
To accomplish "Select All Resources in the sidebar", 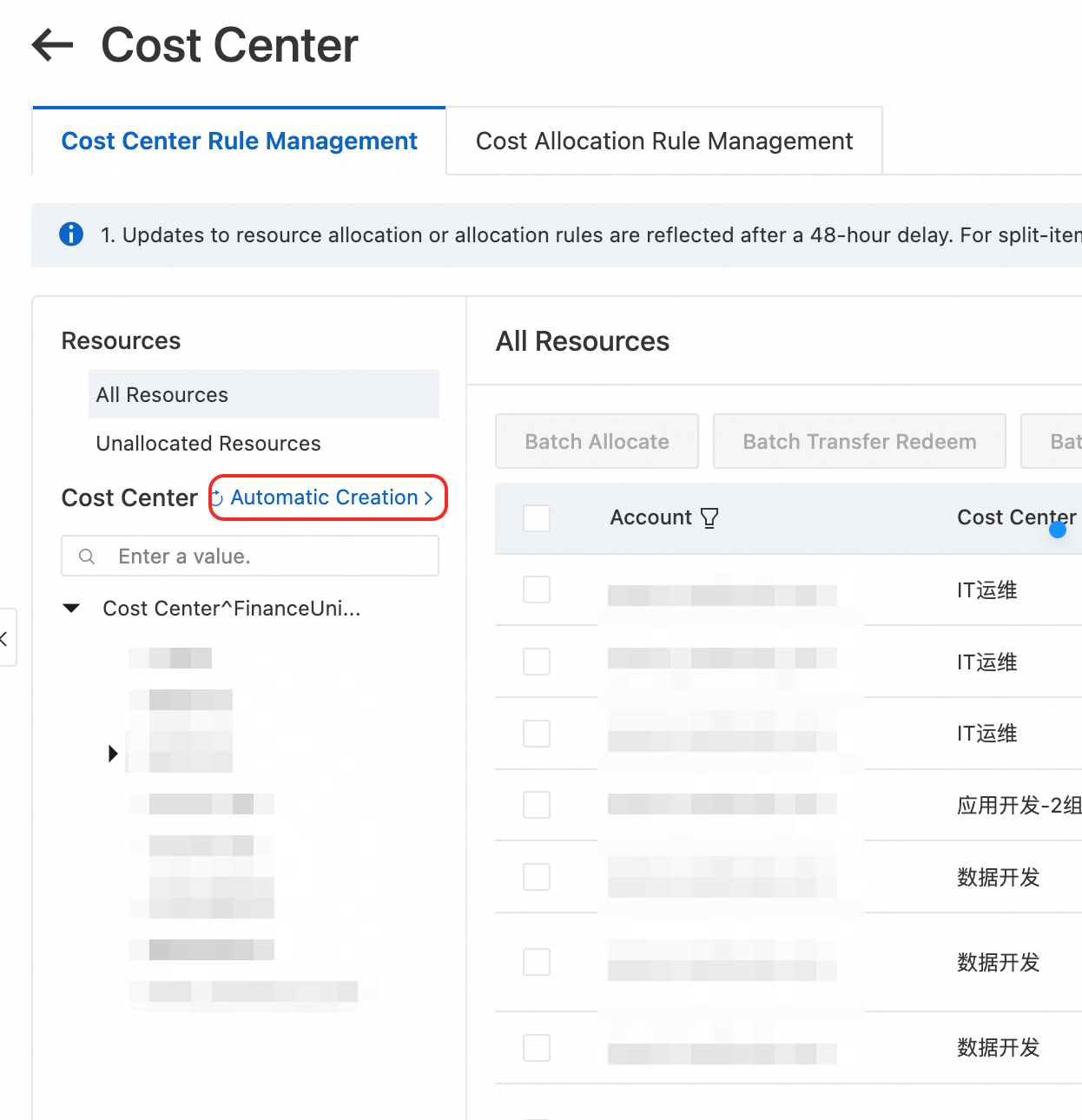I will pos(264,395).
